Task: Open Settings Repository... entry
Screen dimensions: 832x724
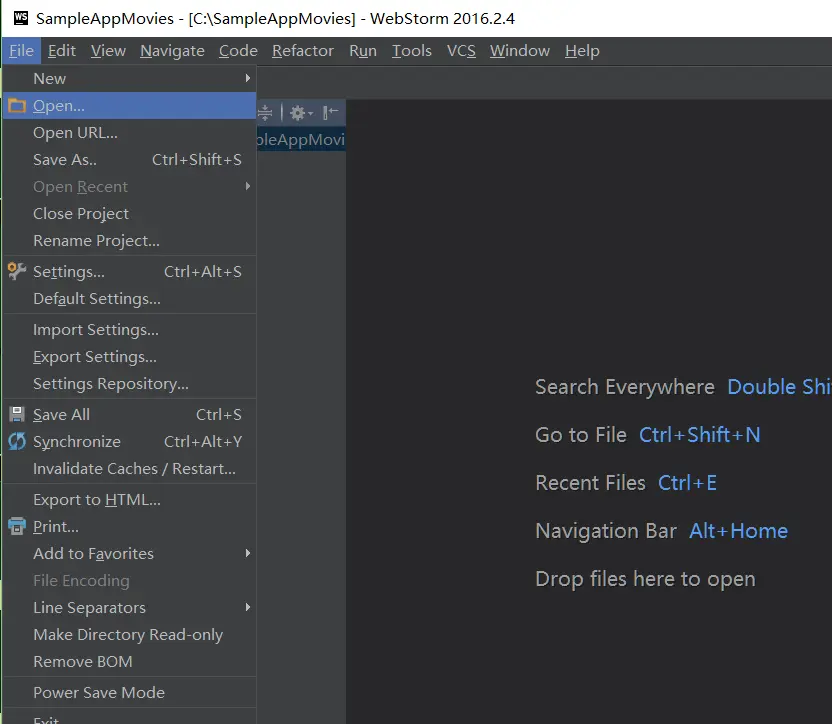Action: click(x=129, y=384)
